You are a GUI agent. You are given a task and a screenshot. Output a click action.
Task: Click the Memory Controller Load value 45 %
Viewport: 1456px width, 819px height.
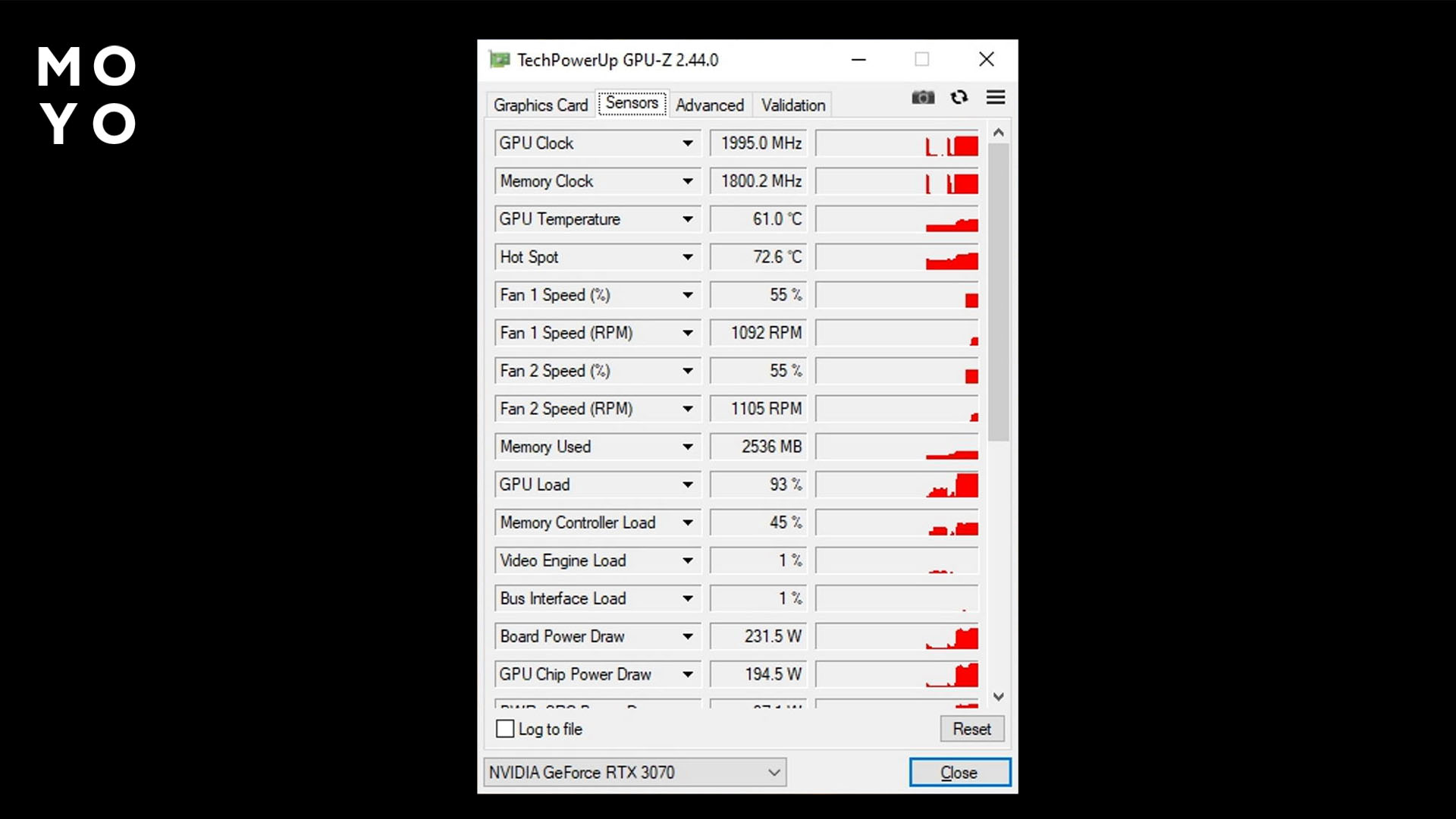[x=759, y=522]
